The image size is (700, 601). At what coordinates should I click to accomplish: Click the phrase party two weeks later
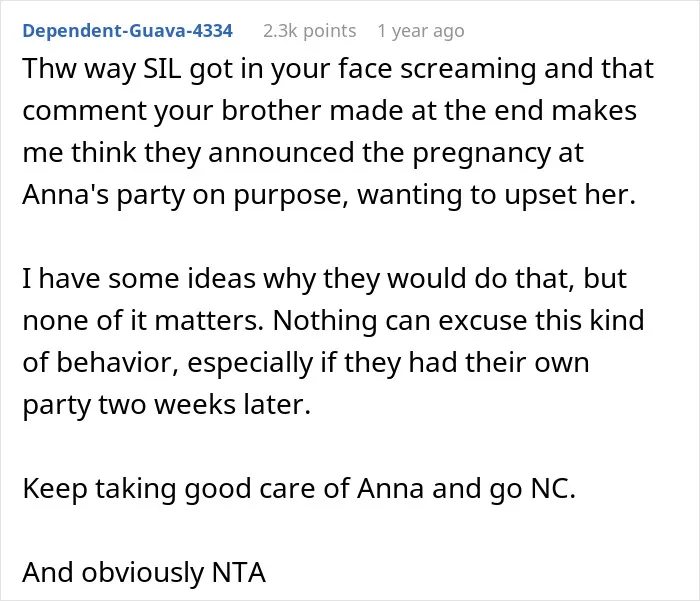167,405
